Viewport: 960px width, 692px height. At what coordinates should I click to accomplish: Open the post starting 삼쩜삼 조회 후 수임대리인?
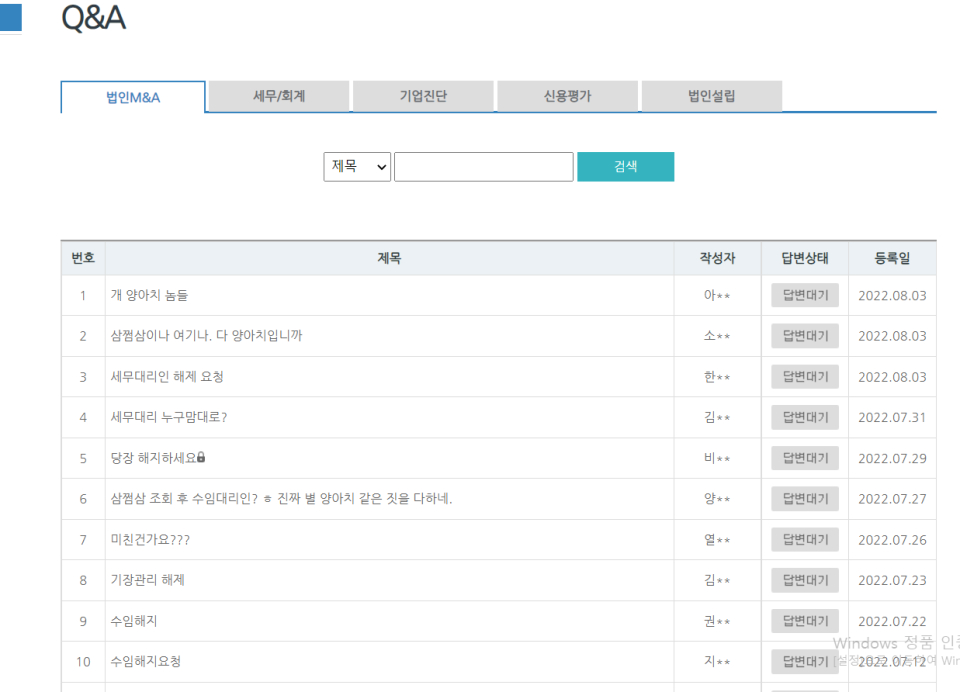281,498
